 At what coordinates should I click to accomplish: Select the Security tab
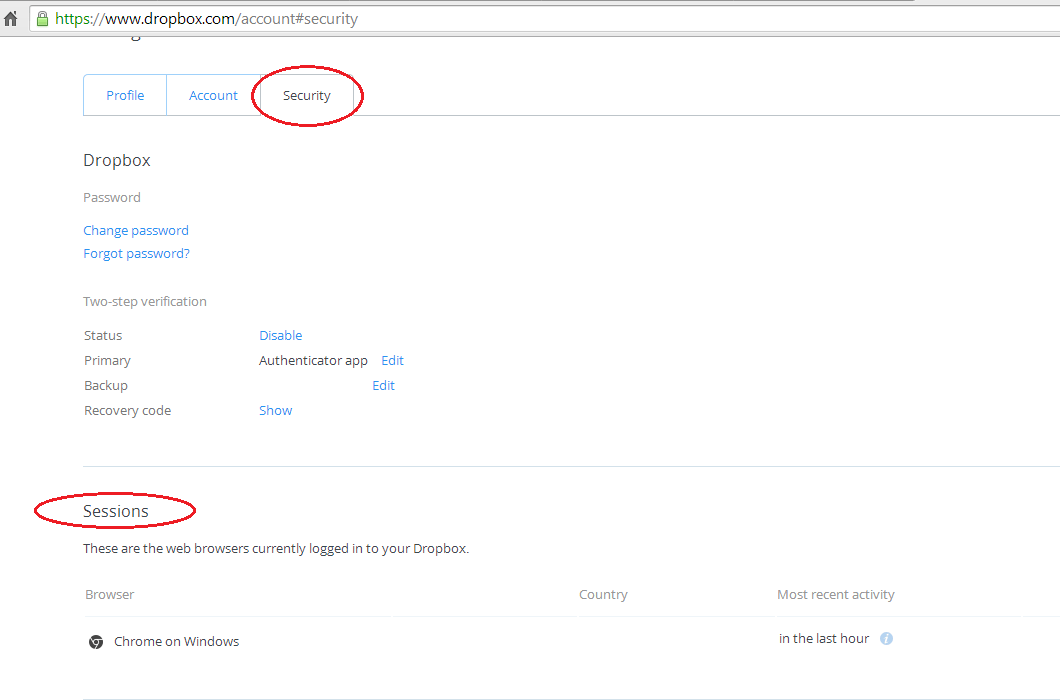(306, 96)
